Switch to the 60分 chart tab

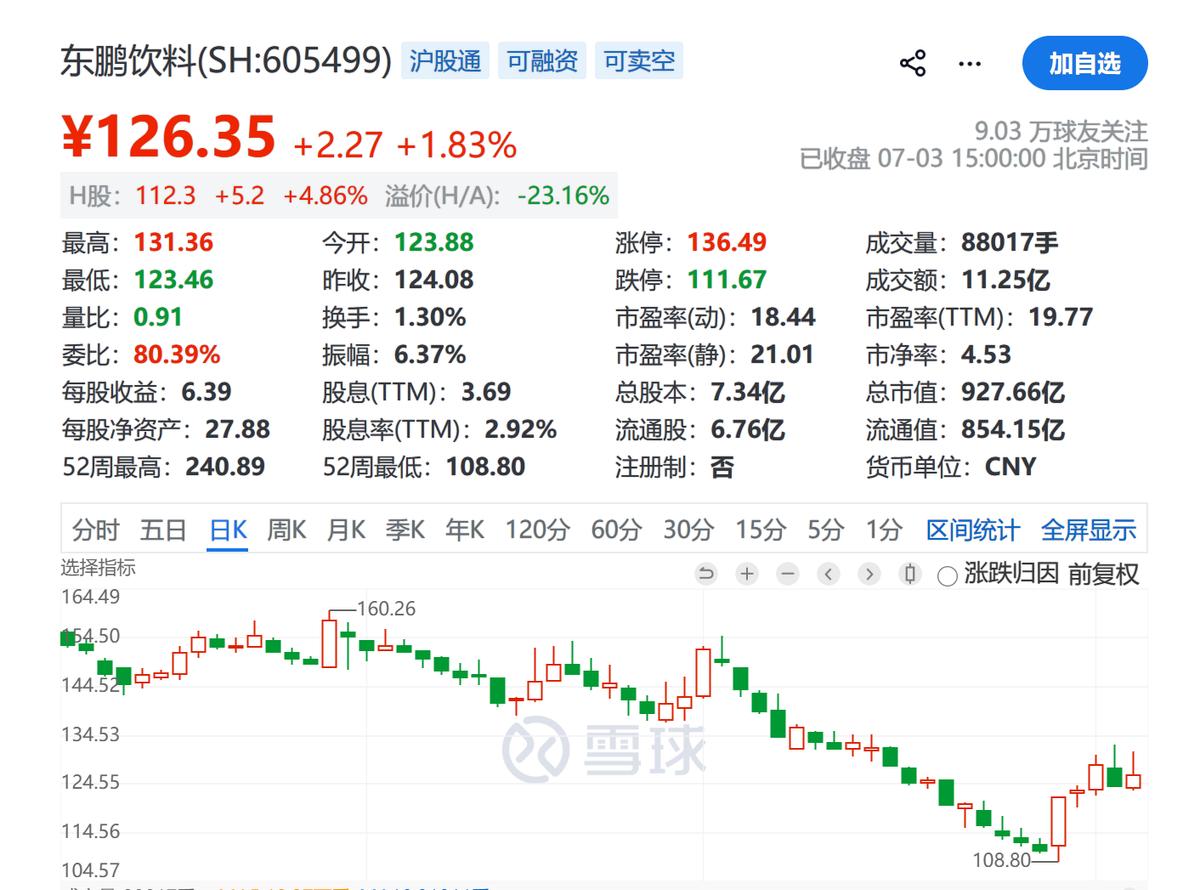616,529
